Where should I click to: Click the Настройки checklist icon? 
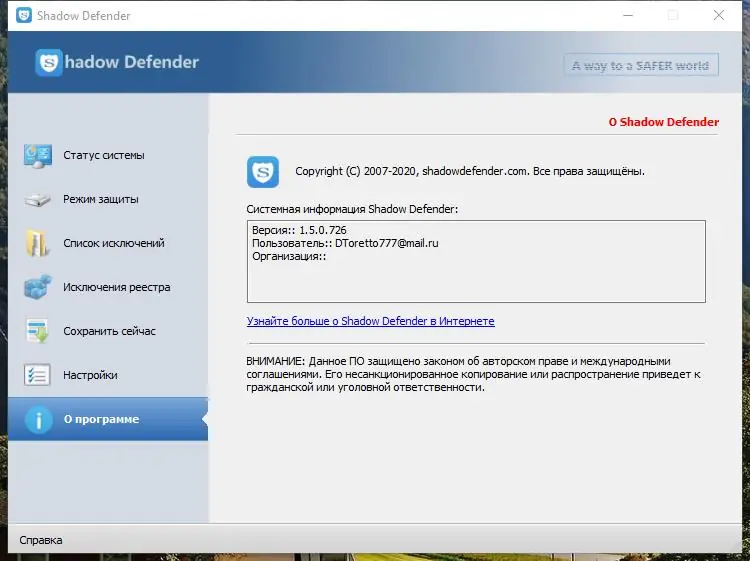coord(37,374)
